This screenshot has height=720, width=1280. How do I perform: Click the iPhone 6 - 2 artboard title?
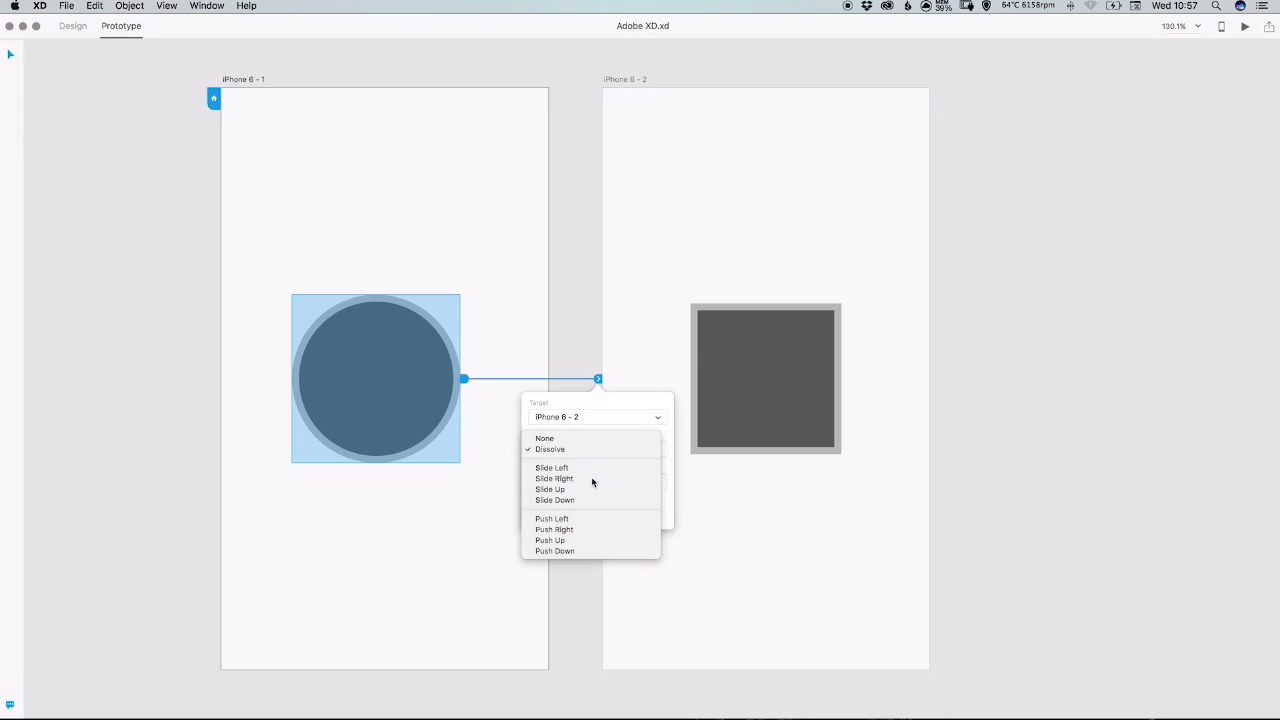pyautogui.click(x=625, y=79)
